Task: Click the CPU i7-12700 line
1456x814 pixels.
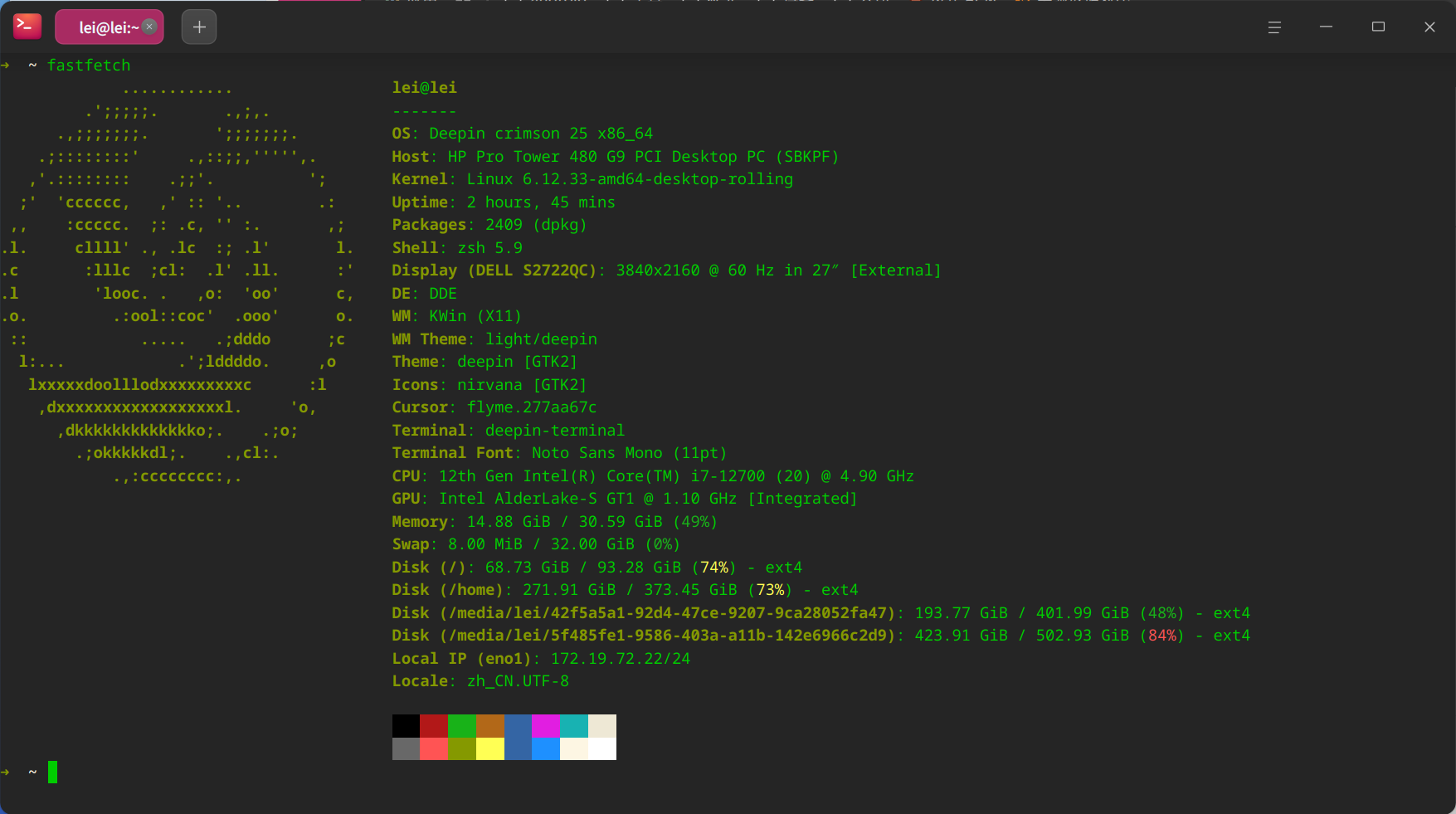Action: point(653,476)
